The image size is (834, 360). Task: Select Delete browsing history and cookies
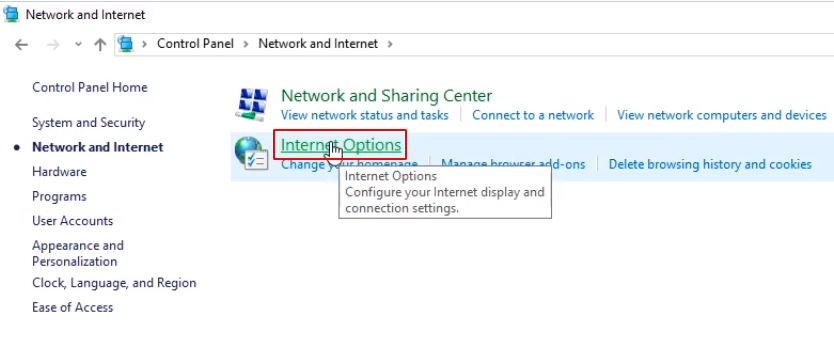[x=710, y=164]
